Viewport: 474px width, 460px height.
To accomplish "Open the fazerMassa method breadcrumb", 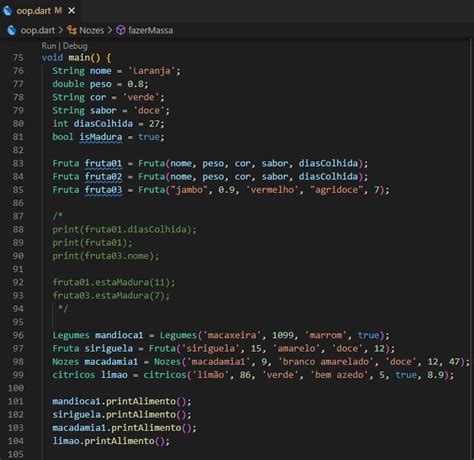I will click(150, 30).
